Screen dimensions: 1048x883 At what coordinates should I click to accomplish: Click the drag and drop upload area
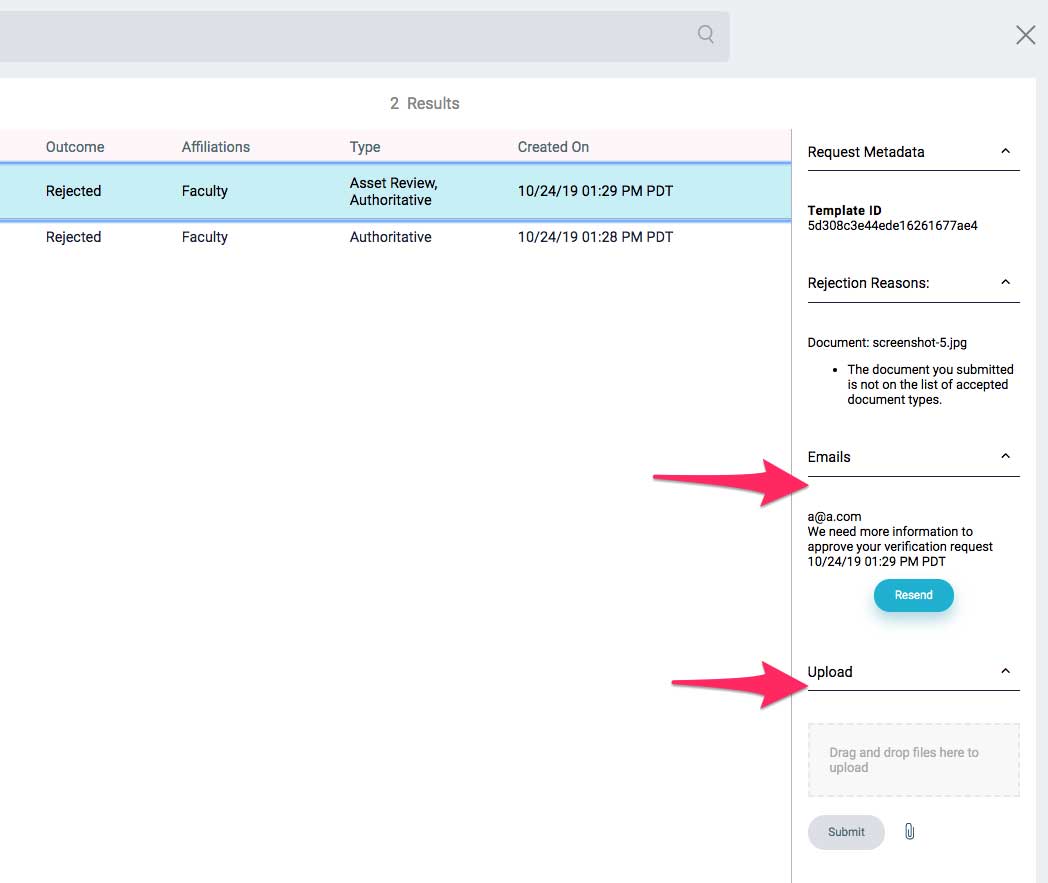point(913,759)
